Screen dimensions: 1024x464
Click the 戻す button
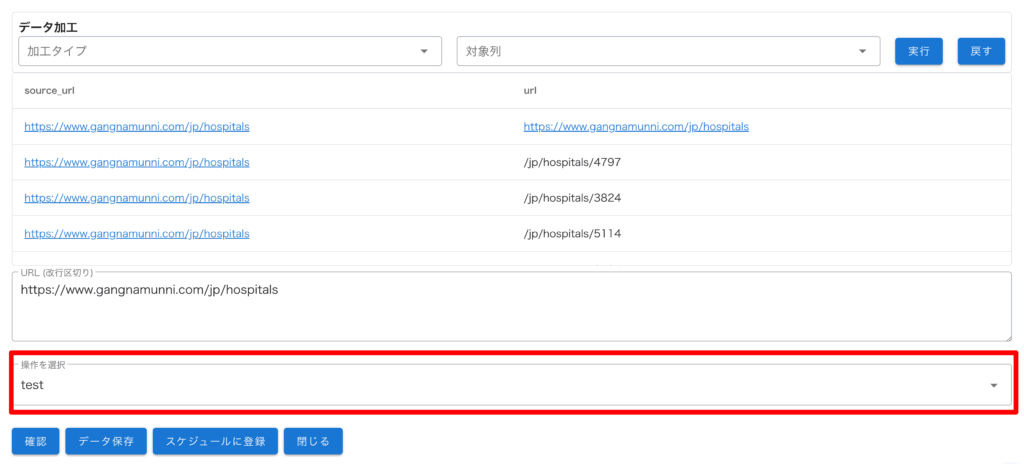pyautogui.click(x=981, y=51)
